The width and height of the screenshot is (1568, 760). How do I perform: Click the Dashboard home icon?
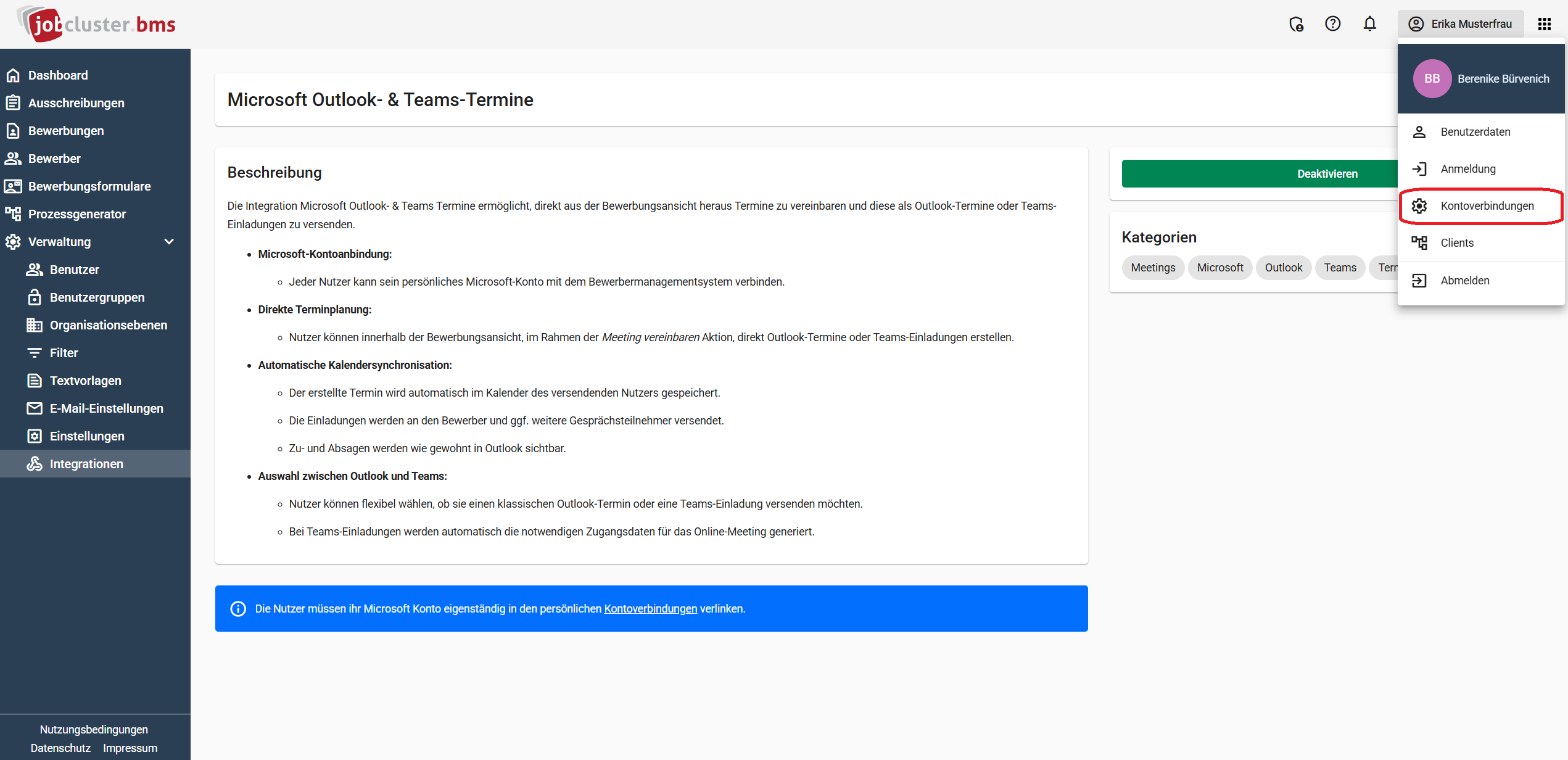13,75
